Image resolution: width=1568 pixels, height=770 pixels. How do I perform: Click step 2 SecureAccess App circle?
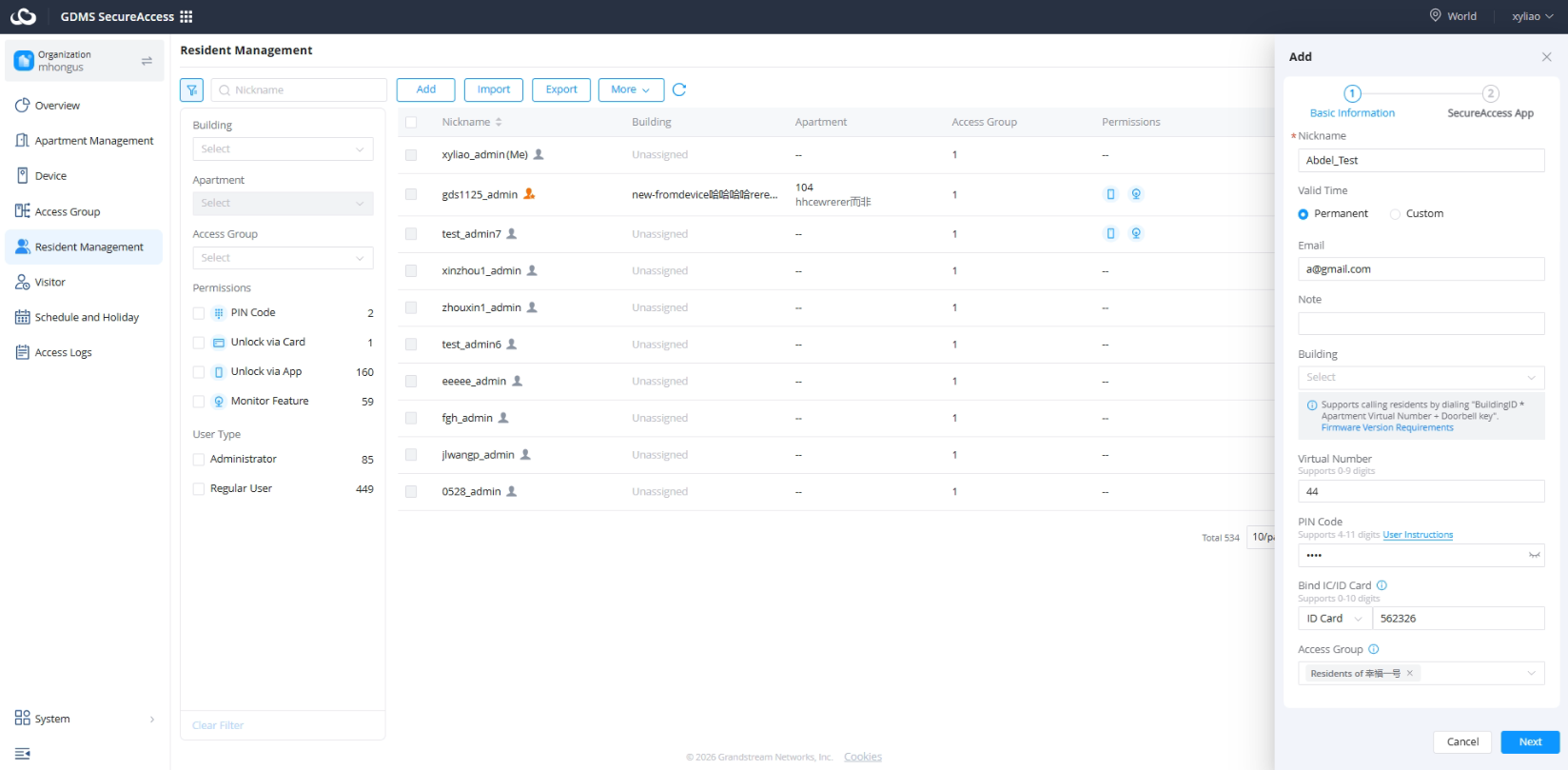[1491, 93]
